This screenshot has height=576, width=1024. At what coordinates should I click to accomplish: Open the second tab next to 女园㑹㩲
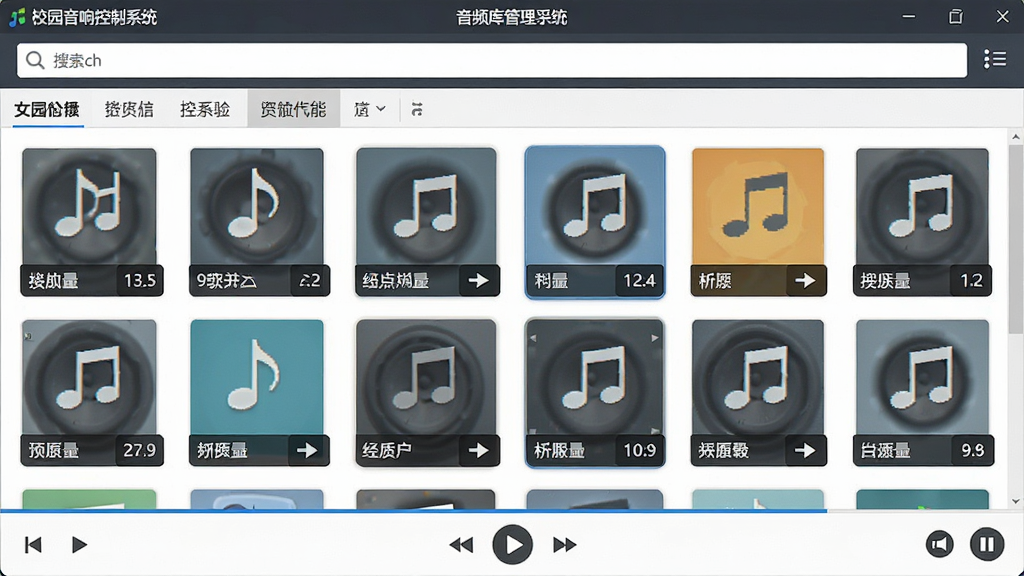[x=129, y=109]
